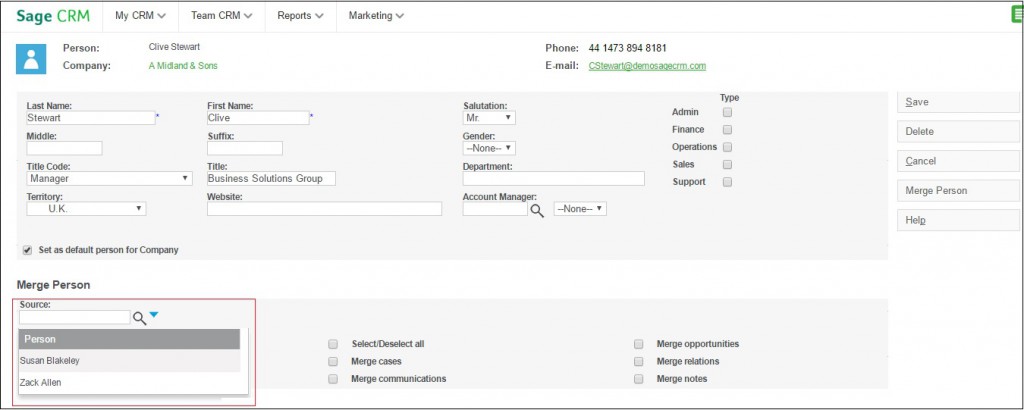Image resolution: width=1024 pixels, height=410 pixels.
Task: Select Susan Blakeley from the Source list
Action: [129, 360]
